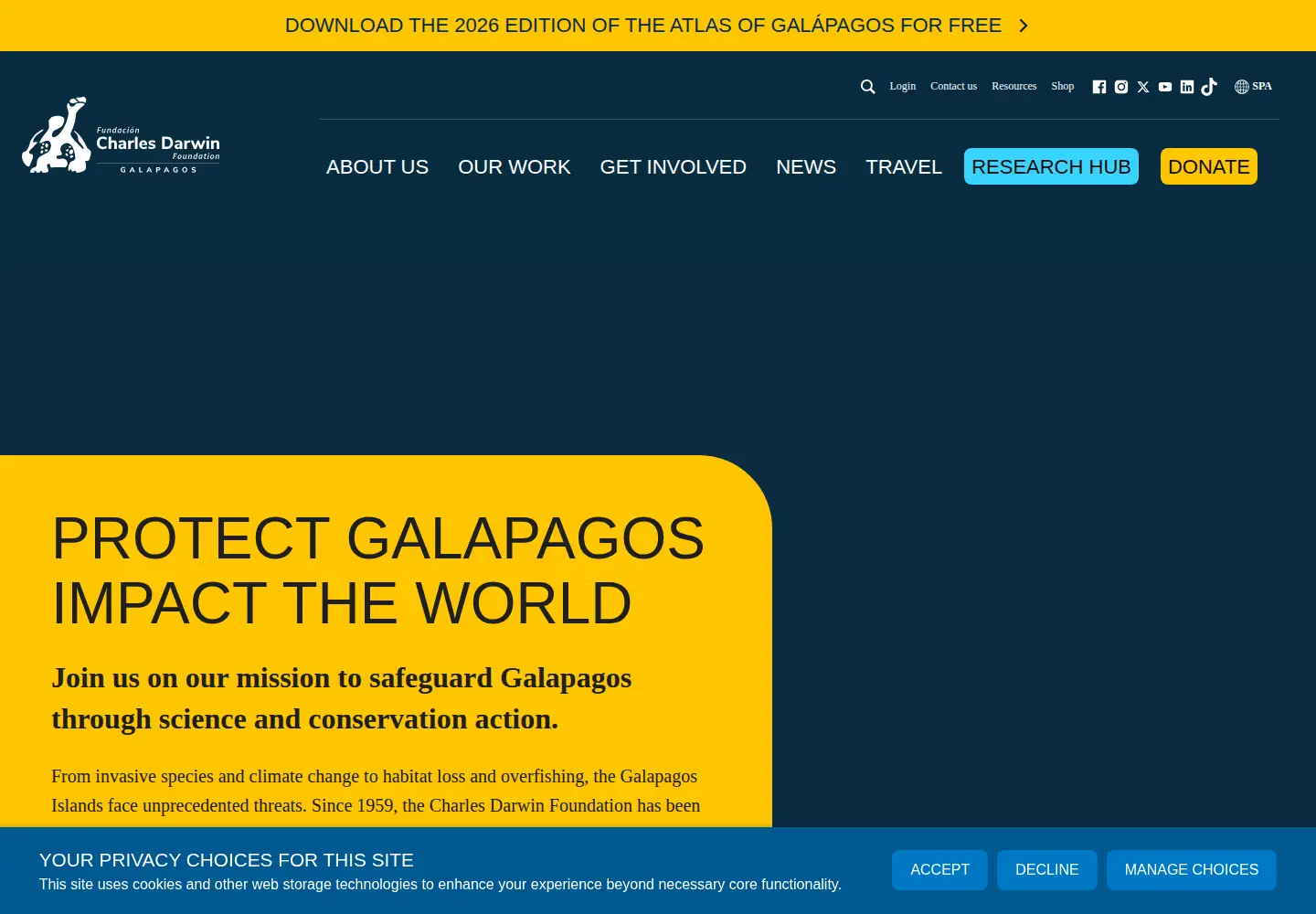Click the globe language icon
The image size is (1316, 914).
pos(1242,87)
